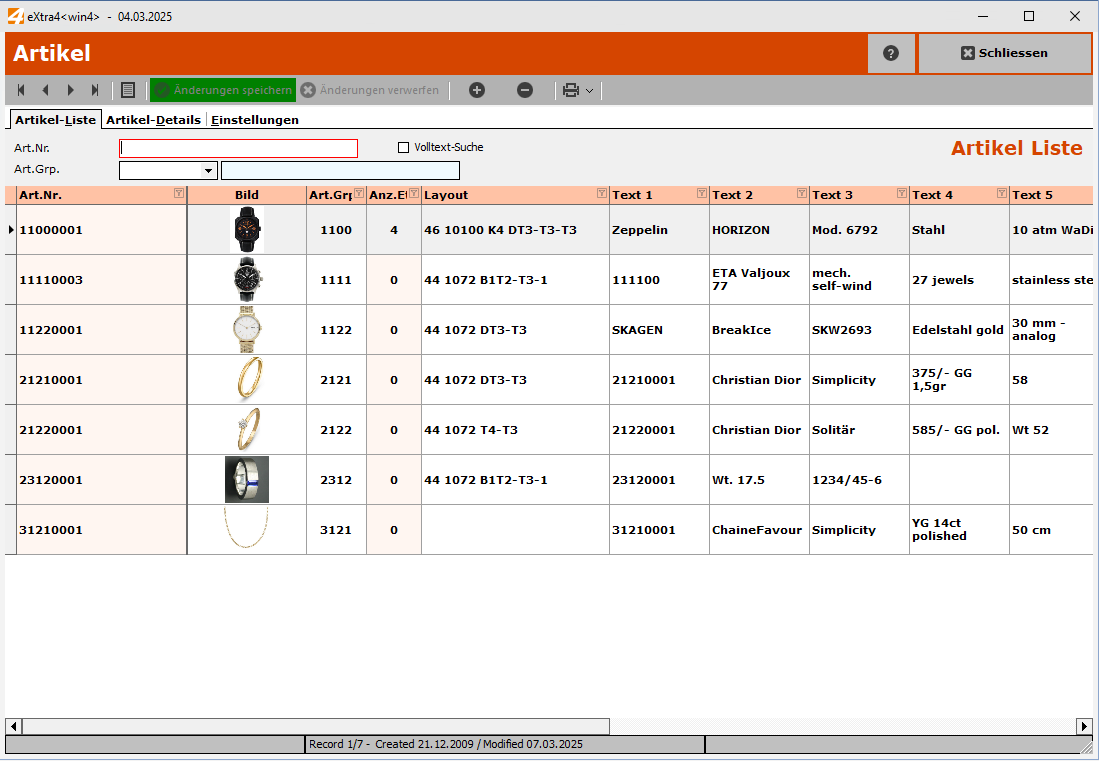Go to the next record
The width and height of the screenshot is (1099, 761).
(71, 90)
